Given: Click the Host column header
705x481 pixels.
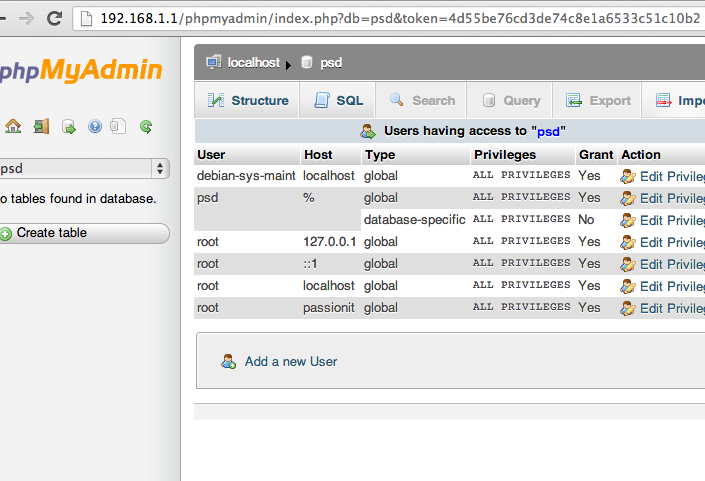Looking at the screenshot, I should [x=330, y=155].
